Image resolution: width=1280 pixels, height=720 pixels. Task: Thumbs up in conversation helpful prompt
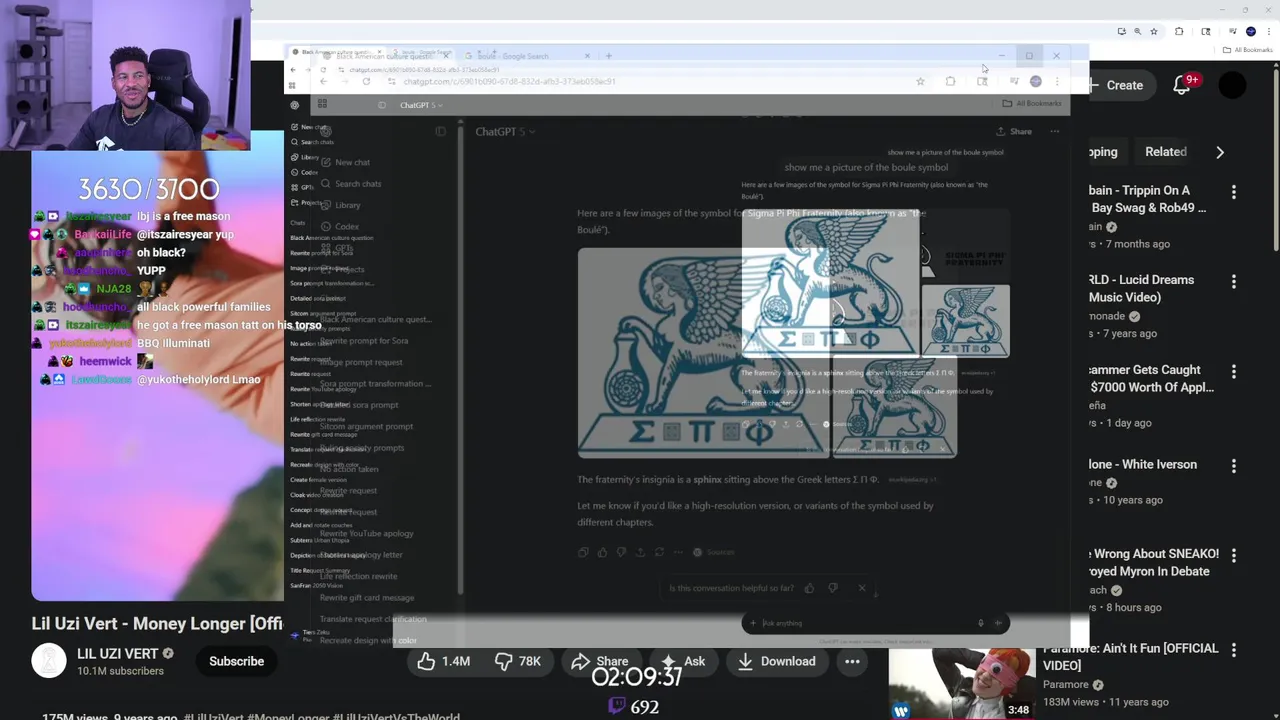(x=809, y=588)
